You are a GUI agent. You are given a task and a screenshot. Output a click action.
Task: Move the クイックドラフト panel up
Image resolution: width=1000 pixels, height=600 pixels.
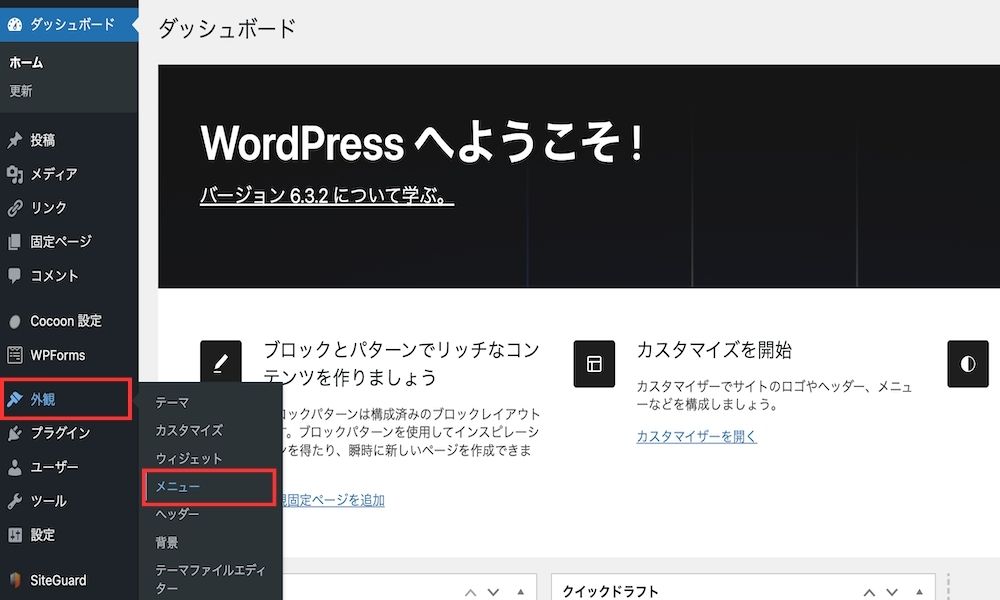(869, 592)
